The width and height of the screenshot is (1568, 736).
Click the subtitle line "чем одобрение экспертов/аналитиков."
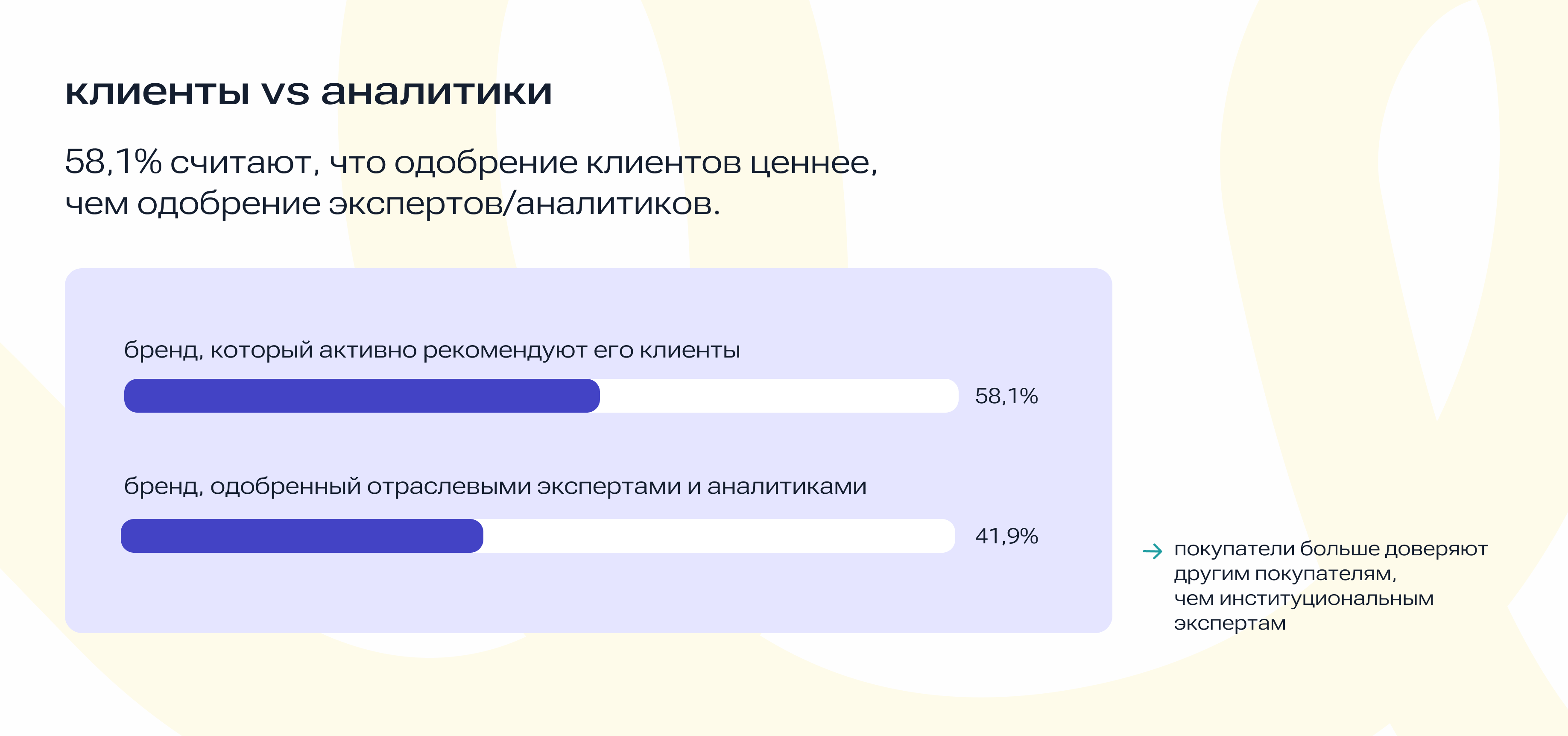392,203
